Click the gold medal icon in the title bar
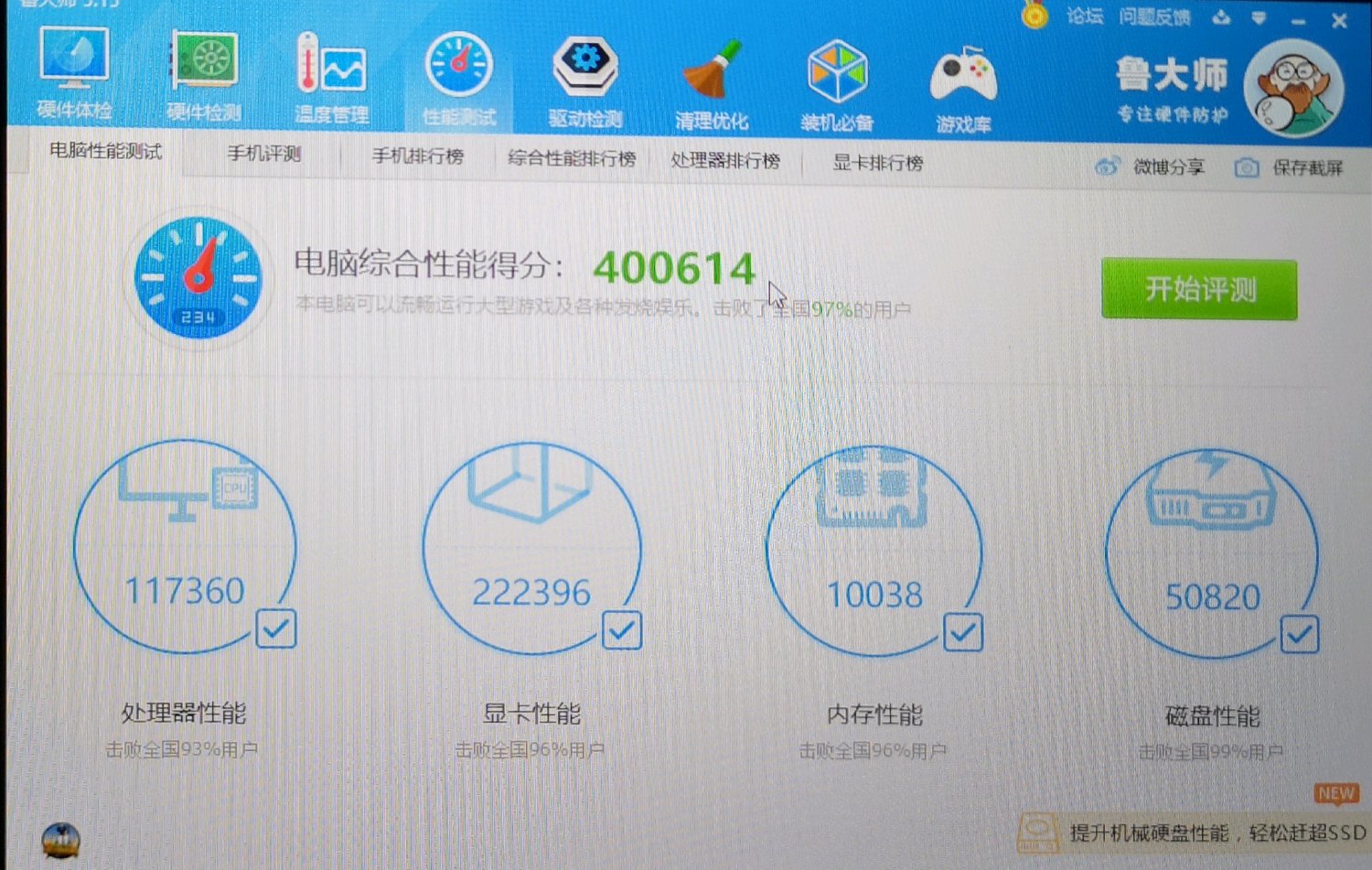The width and height of the screenshot is (1372, 870). coord(1034,15)
